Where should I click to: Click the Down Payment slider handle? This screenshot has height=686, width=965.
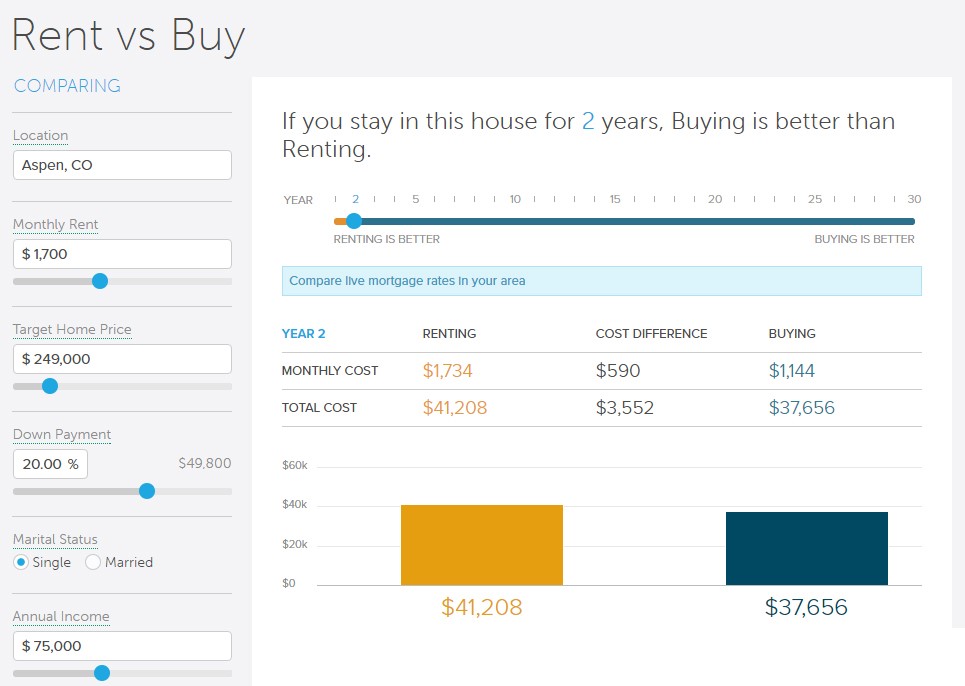tap(147, 491)
